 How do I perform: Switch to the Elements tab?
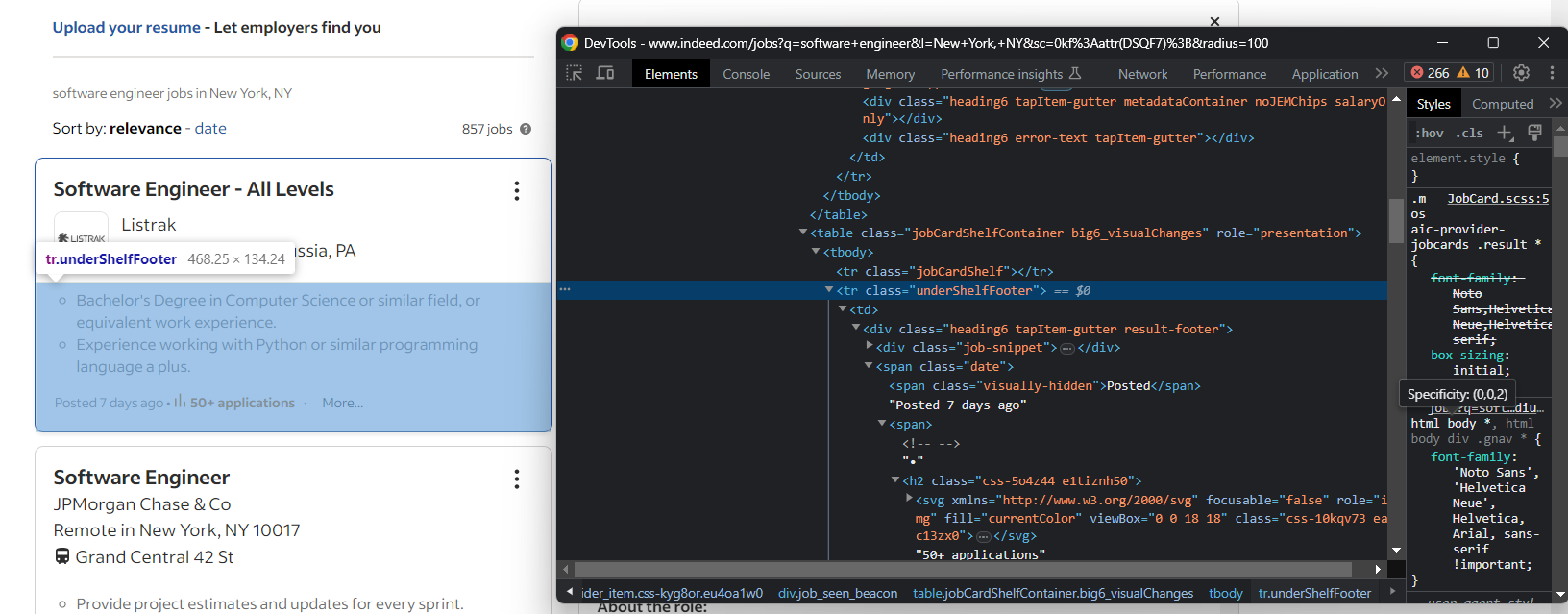pyautogui.click(x=671, y=74)
